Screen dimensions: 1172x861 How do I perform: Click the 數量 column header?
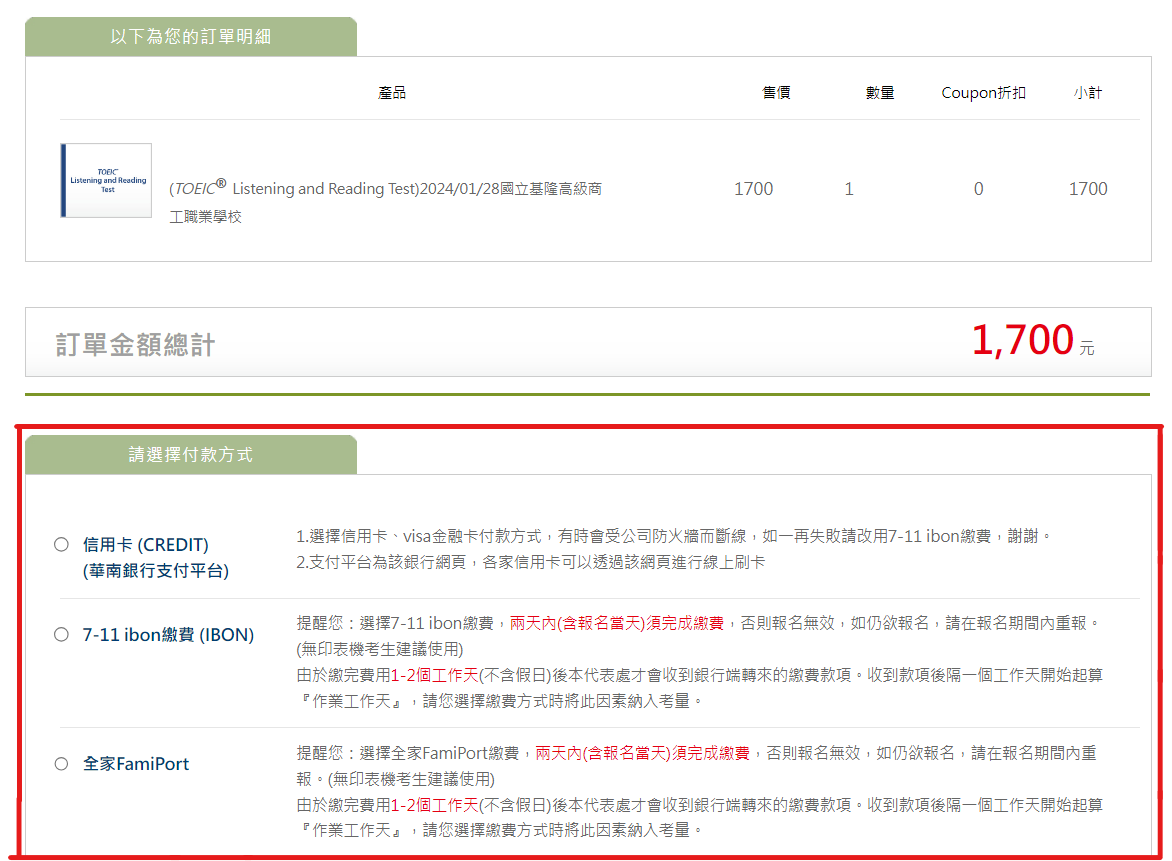tap(879, 93)
